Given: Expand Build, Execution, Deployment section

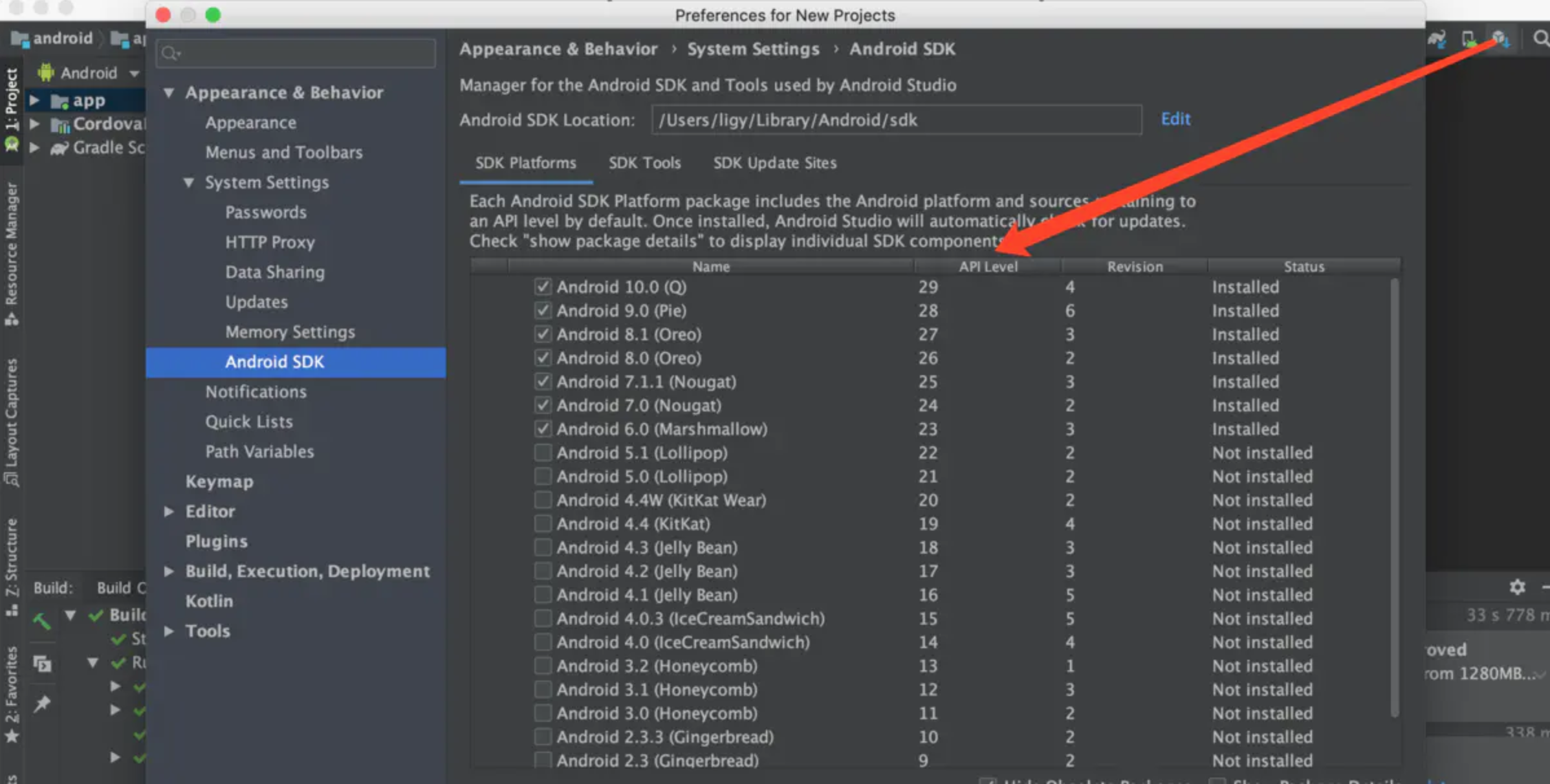Looking at the screenshot, I should click(169, 571).
